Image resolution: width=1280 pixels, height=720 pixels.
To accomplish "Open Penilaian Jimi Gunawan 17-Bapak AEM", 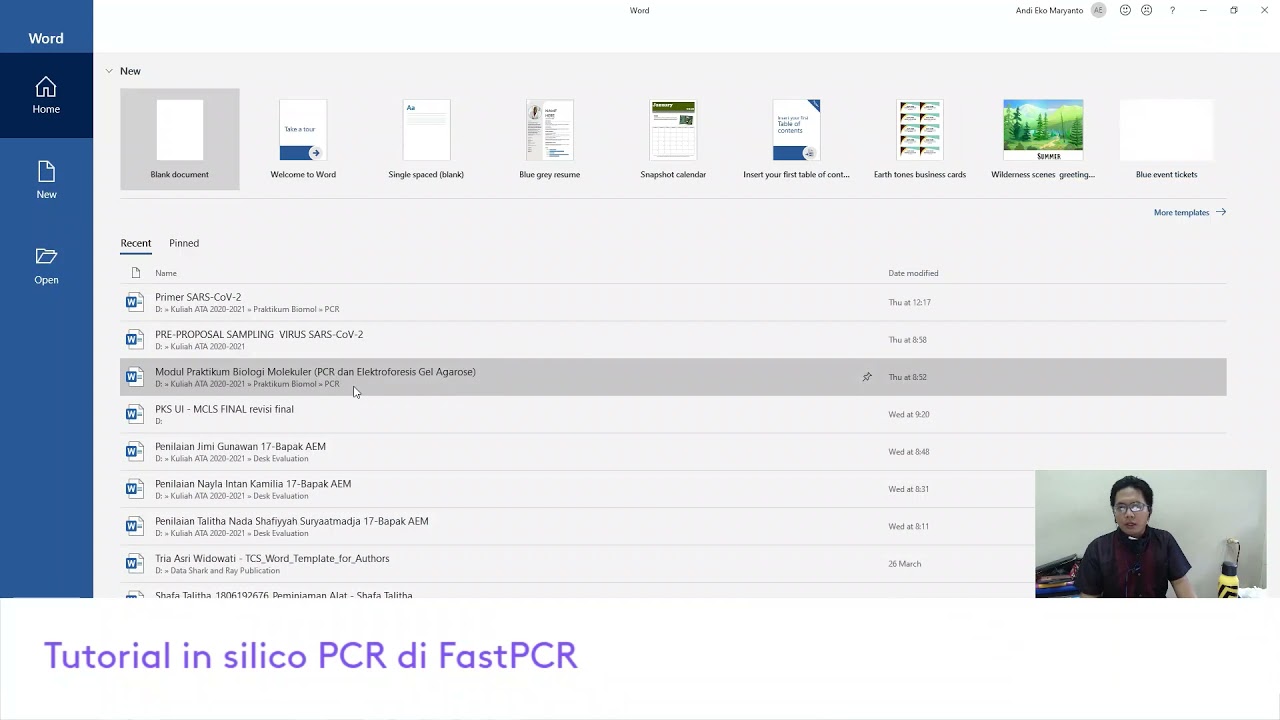I will coord(673,452).
